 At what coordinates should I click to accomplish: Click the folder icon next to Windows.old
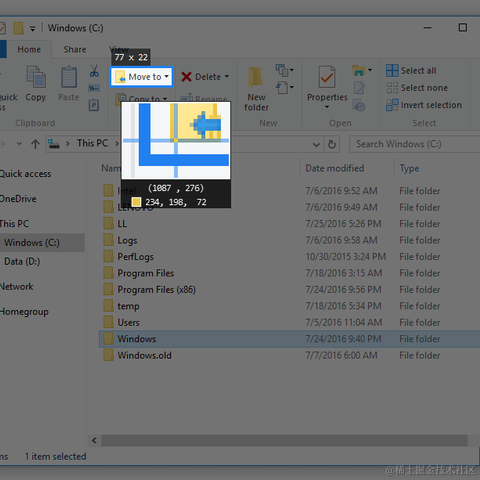click(x=108, y=355)
